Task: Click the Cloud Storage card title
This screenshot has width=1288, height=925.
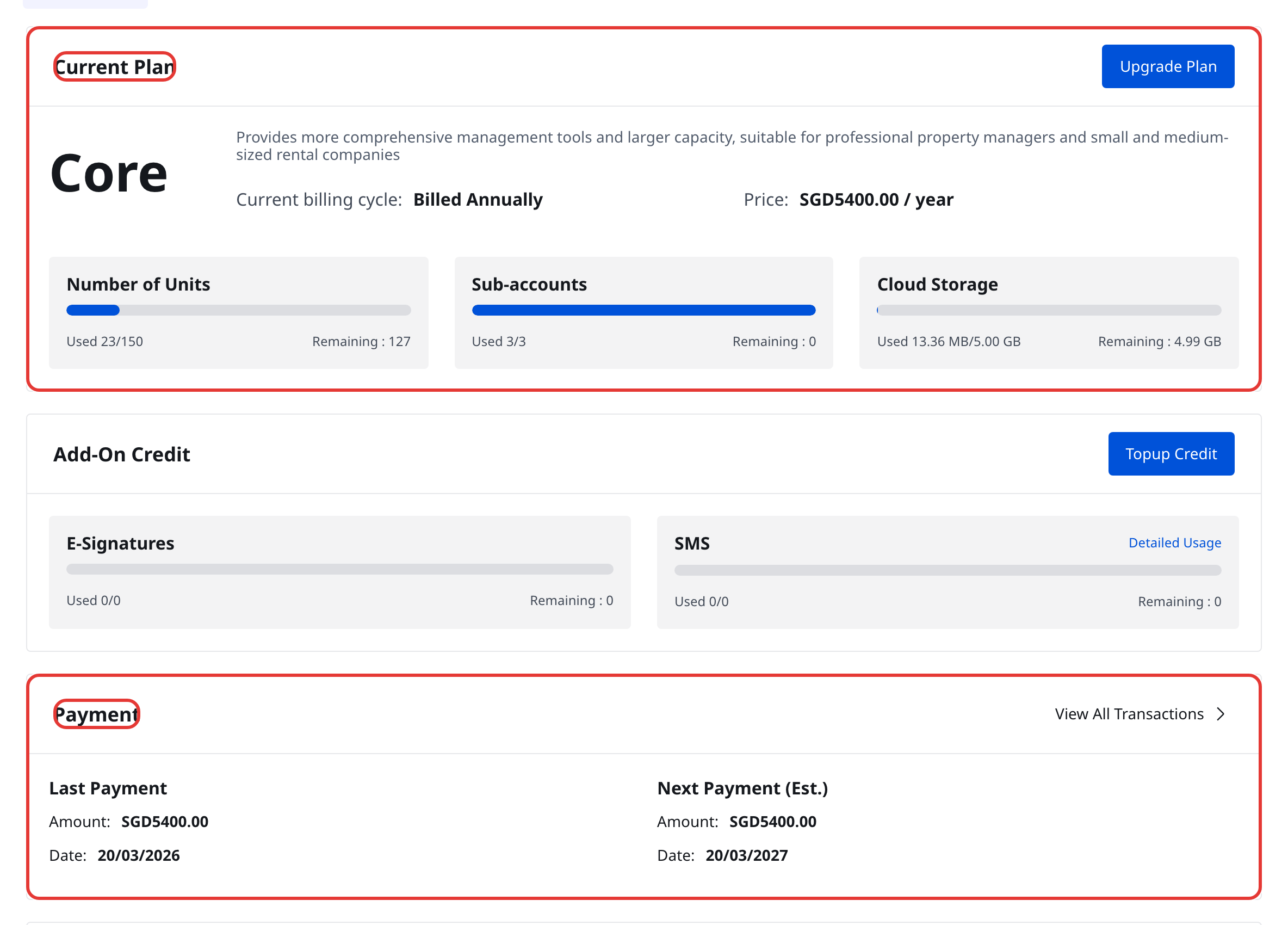Action: point(937,284)
